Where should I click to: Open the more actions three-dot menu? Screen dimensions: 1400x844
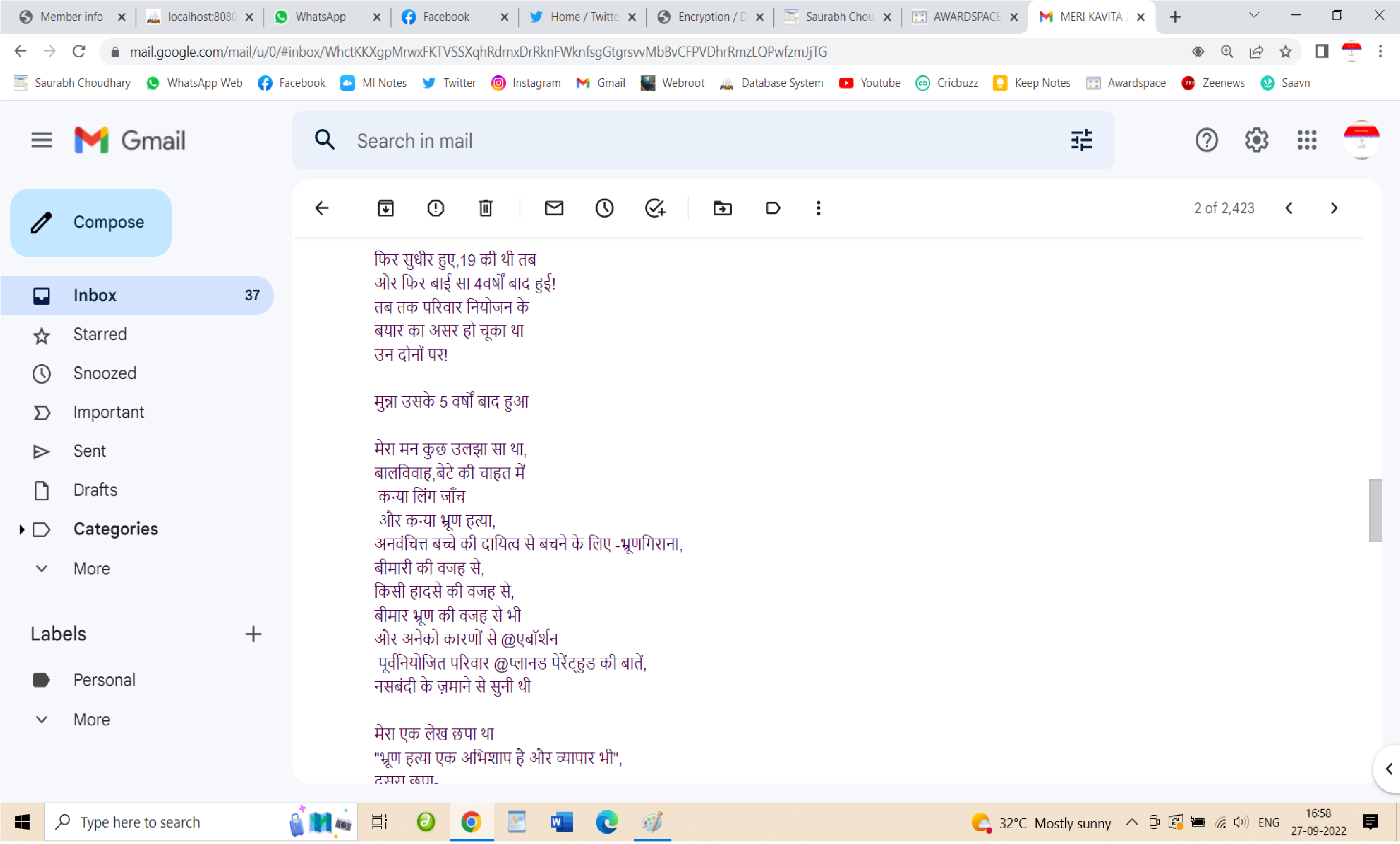point(818,209)
